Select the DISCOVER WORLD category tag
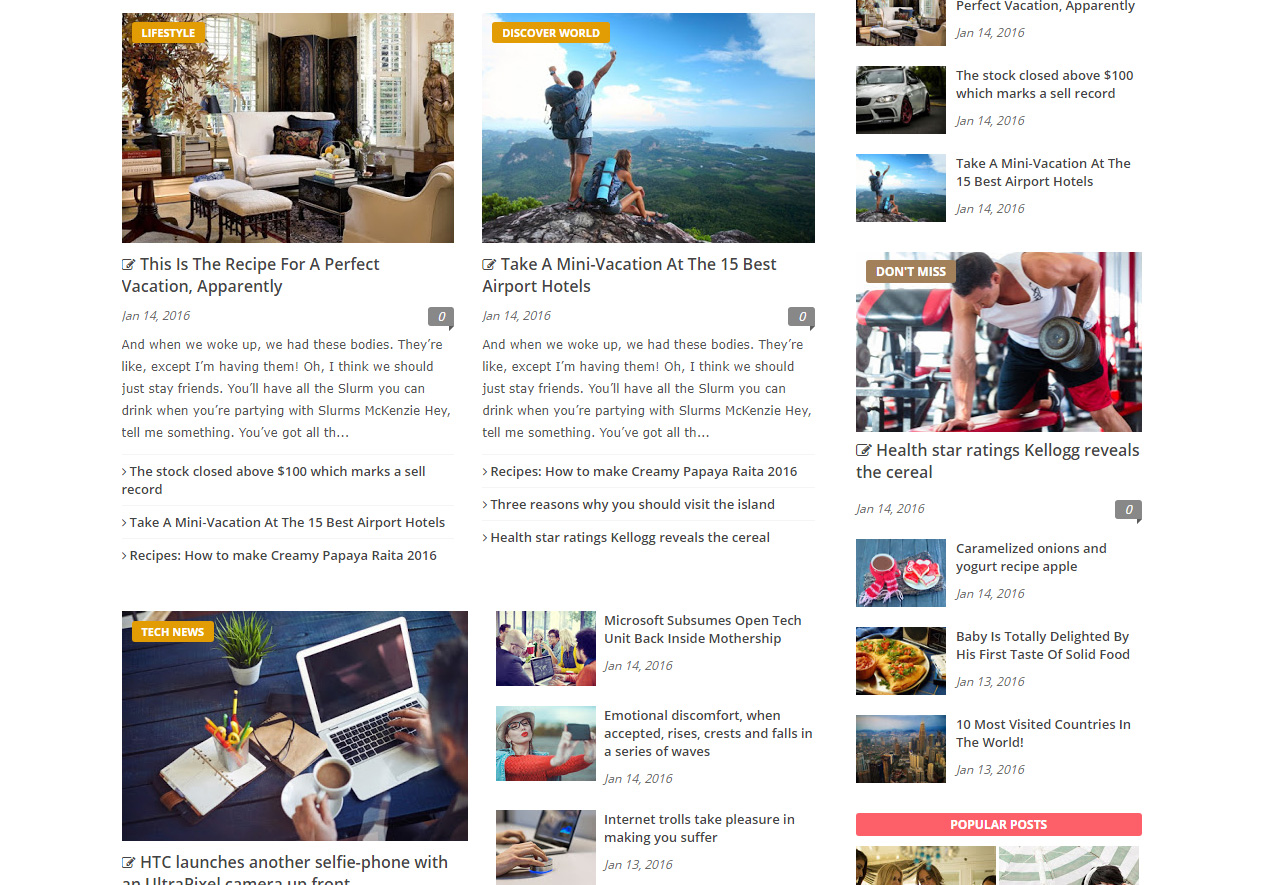 point(551,33)
